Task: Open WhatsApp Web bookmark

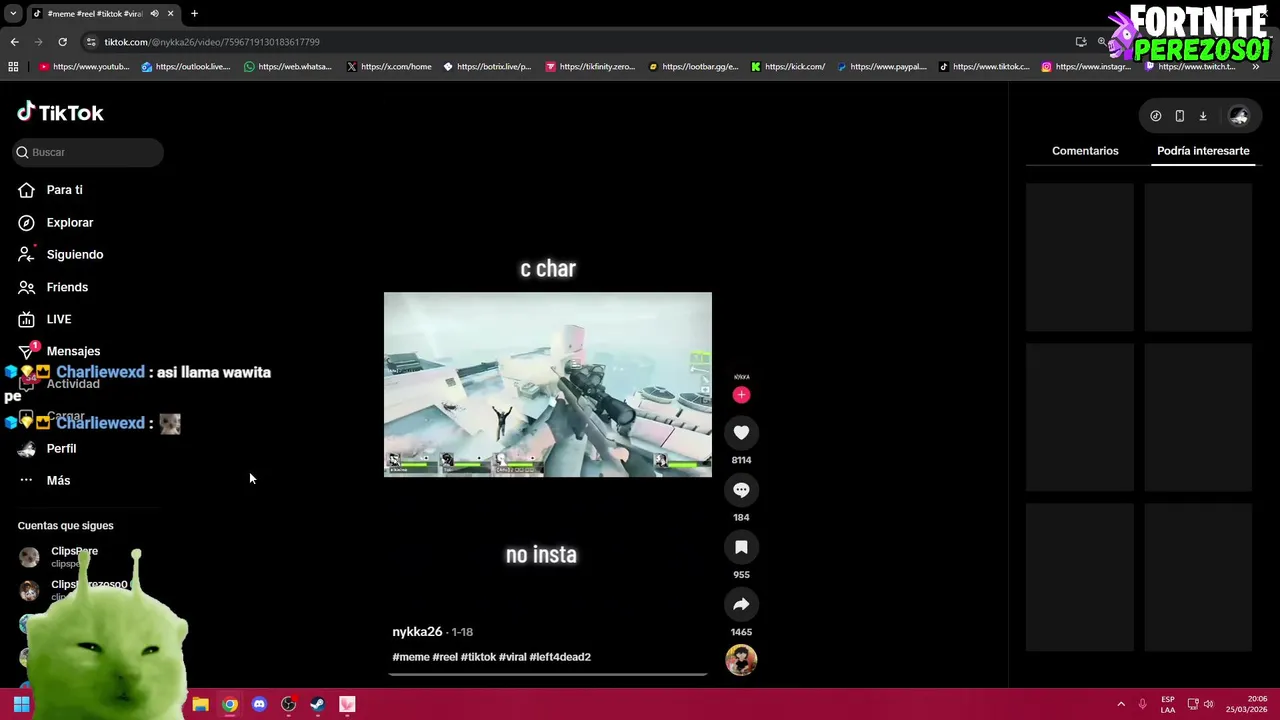Action: point(288,67)
